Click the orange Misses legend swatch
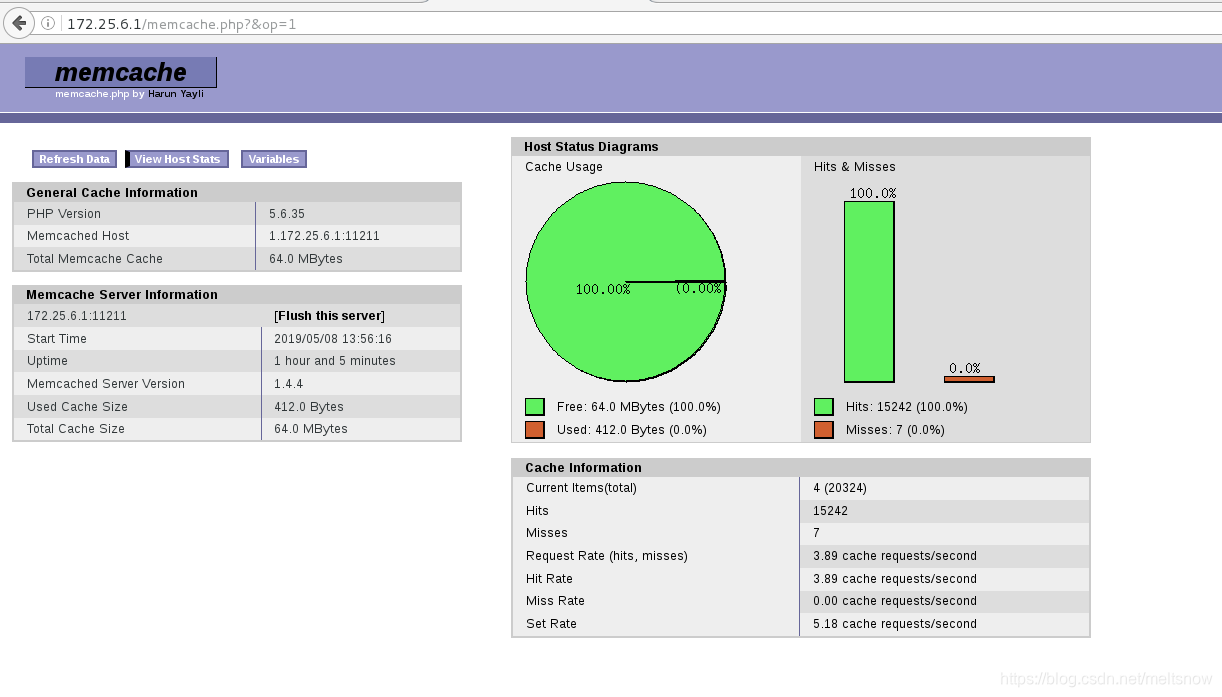Viewport: 1222px width, 697px height. 824,430
